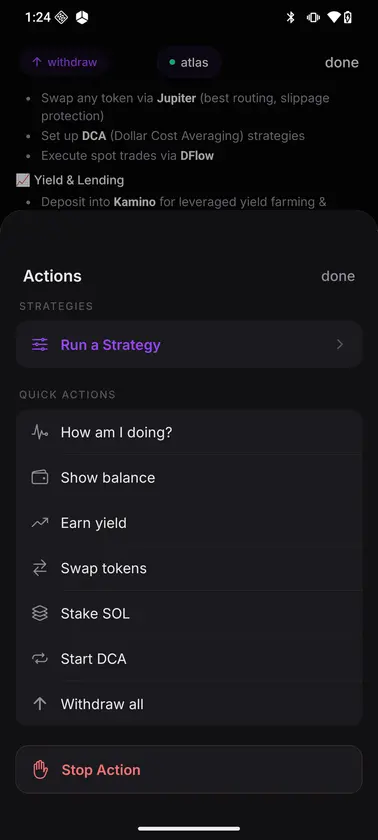This screenshot has height=840, width=378.
Task: Tap the pulse icon beside How am I doing
Action: [x=40, y=432]
